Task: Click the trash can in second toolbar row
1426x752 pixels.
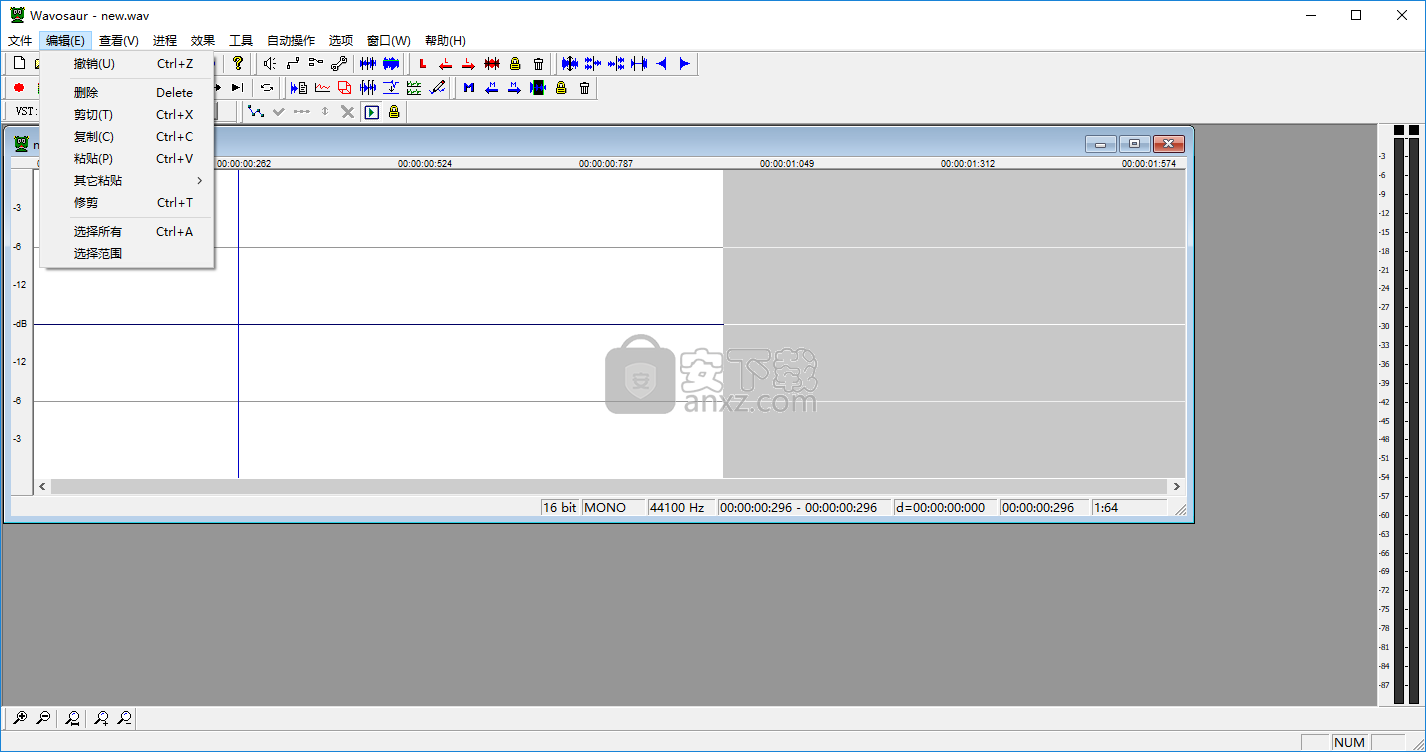Action: [x=585, y=87]
